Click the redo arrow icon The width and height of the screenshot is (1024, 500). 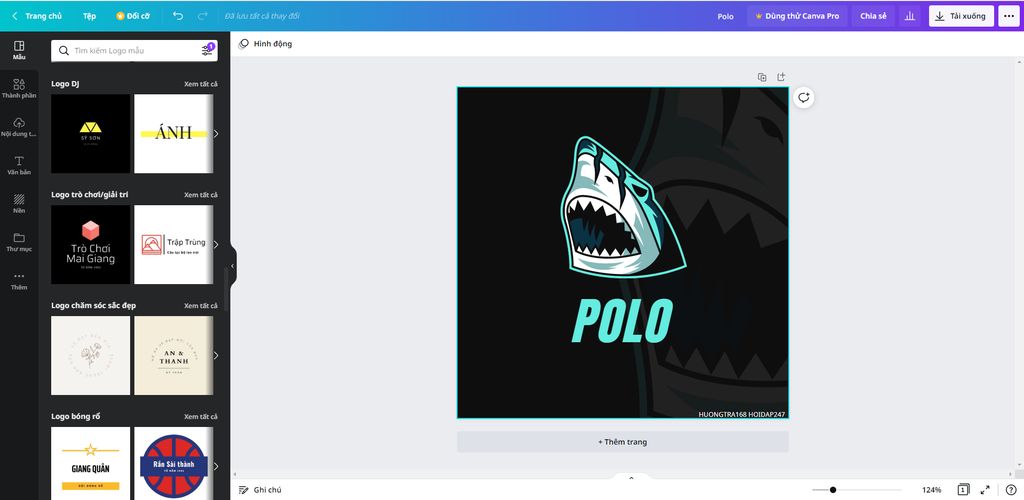pyautogui.click(x=202, y=16)
